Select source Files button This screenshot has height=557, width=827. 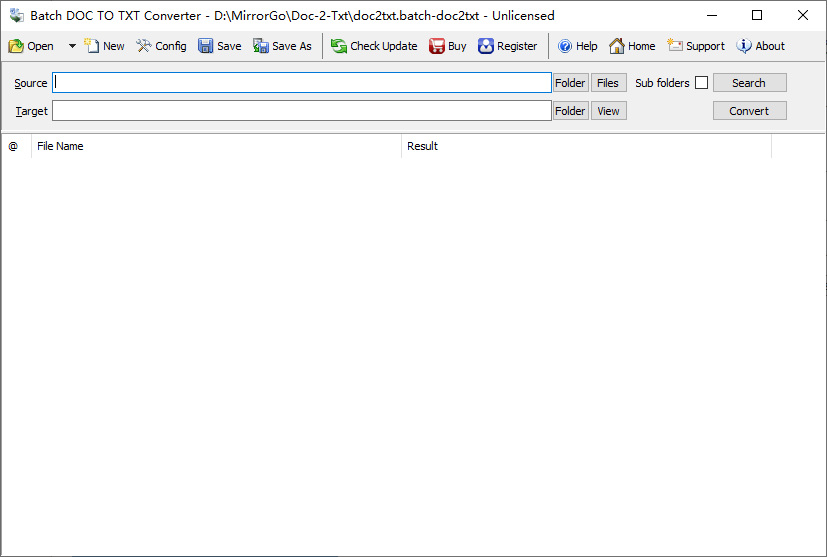(x=609, y=83)
